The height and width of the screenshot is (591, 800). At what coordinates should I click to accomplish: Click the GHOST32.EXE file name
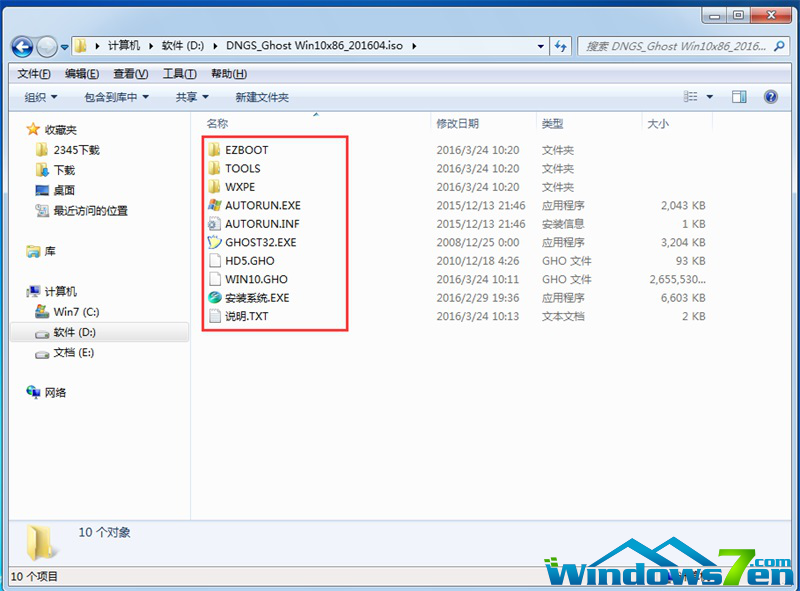click(x=261, y=242)
